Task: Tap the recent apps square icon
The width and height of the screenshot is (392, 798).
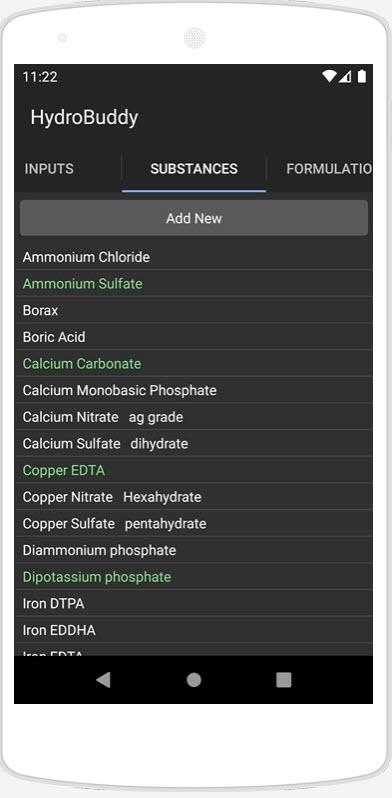Action: (284, 680)
